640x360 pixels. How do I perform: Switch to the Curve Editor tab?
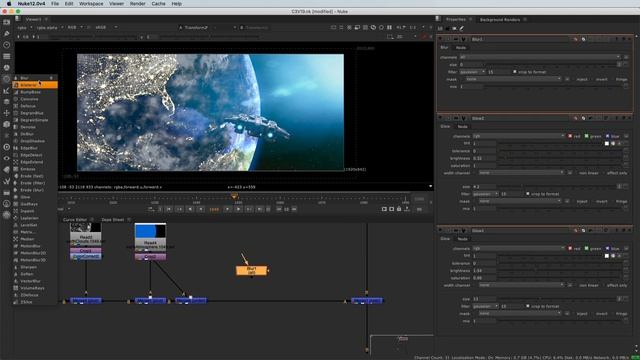(x=75, y=220)
